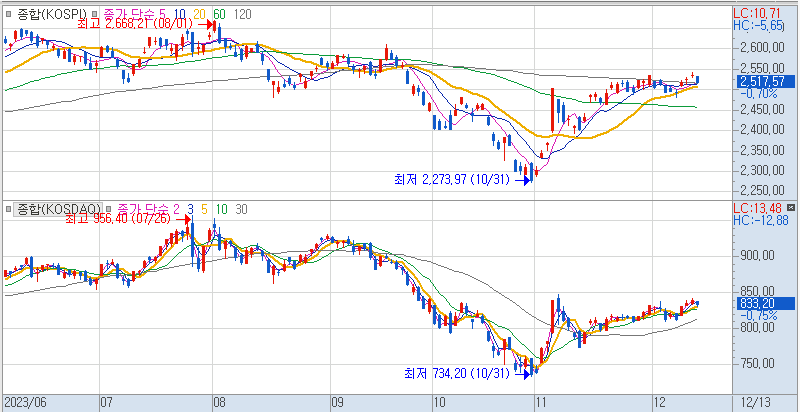Viewport: 800px width, 412px height.
Task: Click the KOSPI current price 2,517.57 box
Action: pos(766,81)
